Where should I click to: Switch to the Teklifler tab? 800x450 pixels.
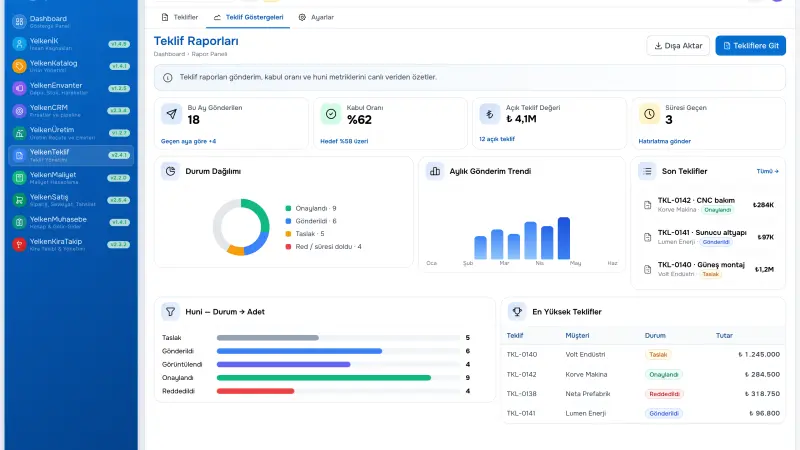tap(180, 17)
